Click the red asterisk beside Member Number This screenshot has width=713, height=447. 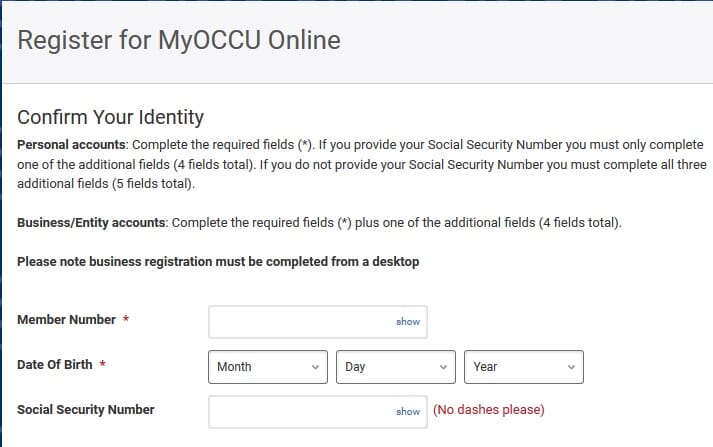pos(126,320)
